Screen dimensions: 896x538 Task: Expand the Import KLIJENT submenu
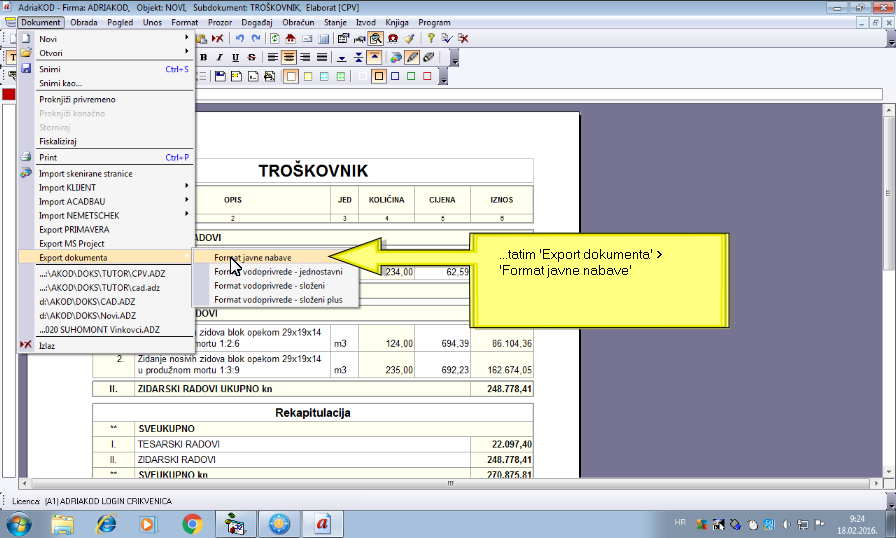tap(106, 187)
